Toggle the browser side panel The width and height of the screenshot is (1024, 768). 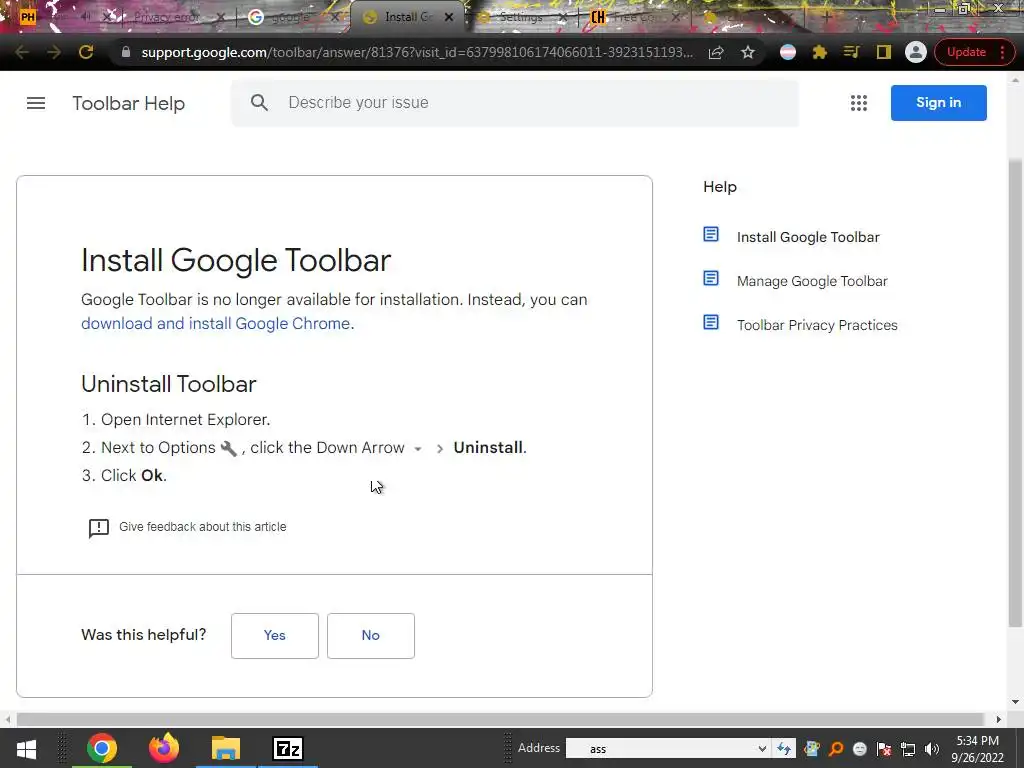click(x=884, y=52)
